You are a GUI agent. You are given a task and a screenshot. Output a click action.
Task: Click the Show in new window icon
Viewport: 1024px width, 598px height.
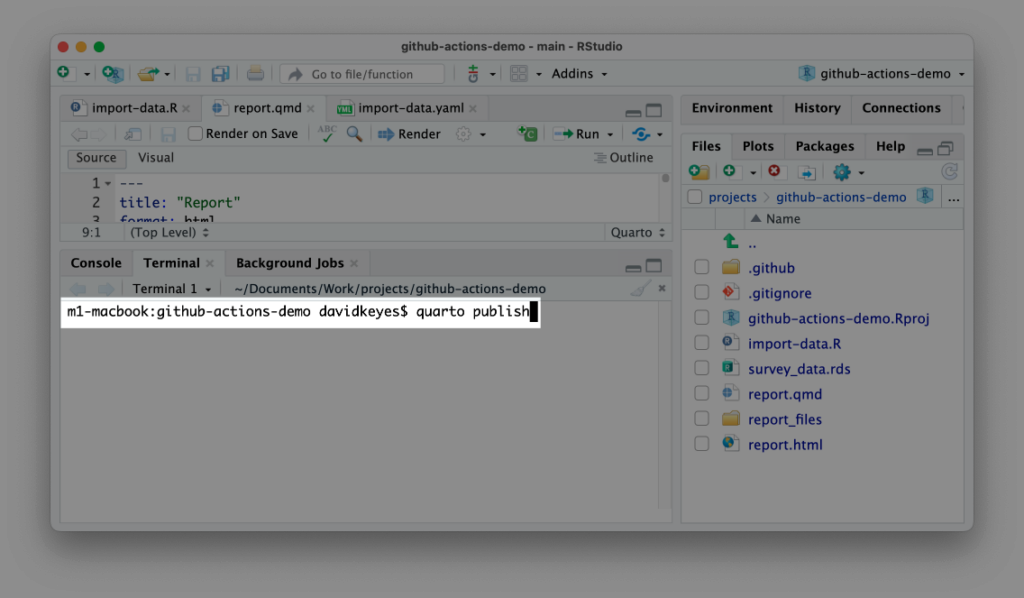(133, 134)
